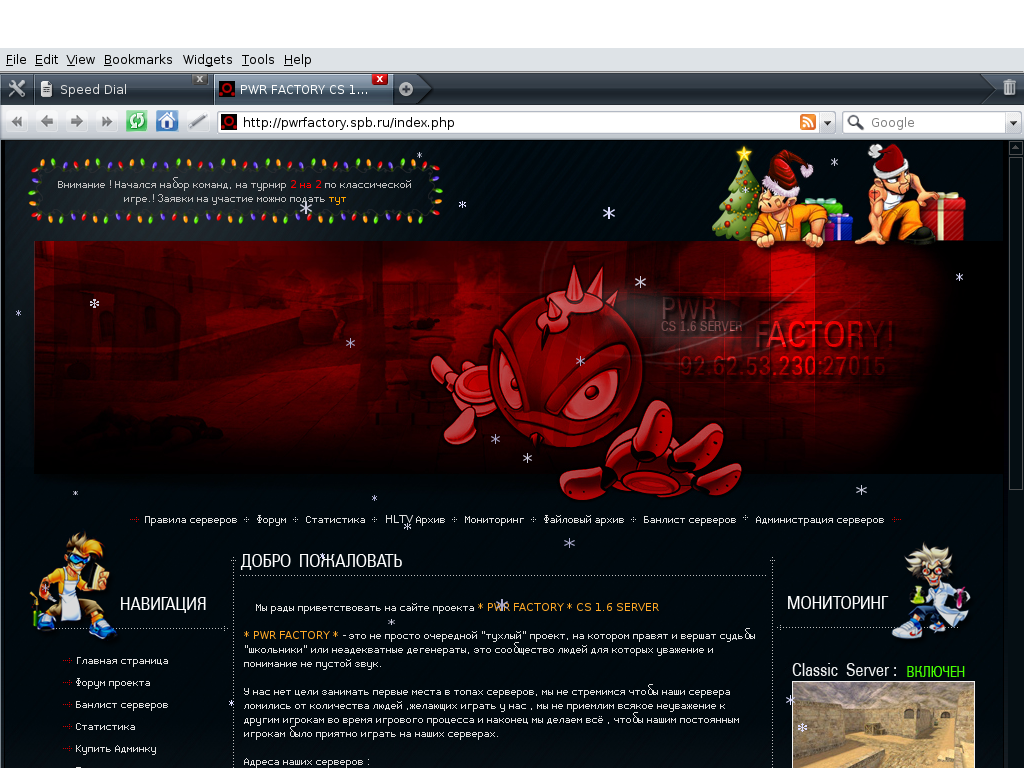Open the closed tabs trash icon

click(1009, 88)
